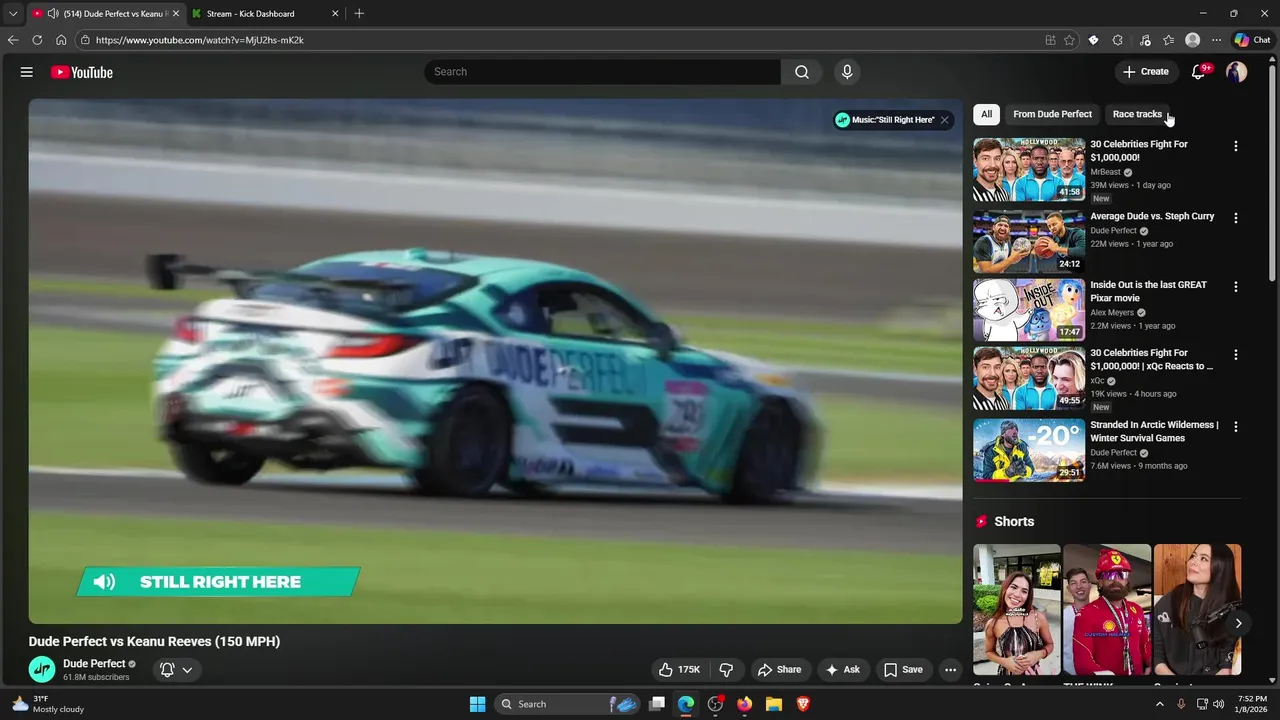Mute the audio icon on YouTube tab
The width and height of the screenshot is (1280, 720).
(52, 14)
